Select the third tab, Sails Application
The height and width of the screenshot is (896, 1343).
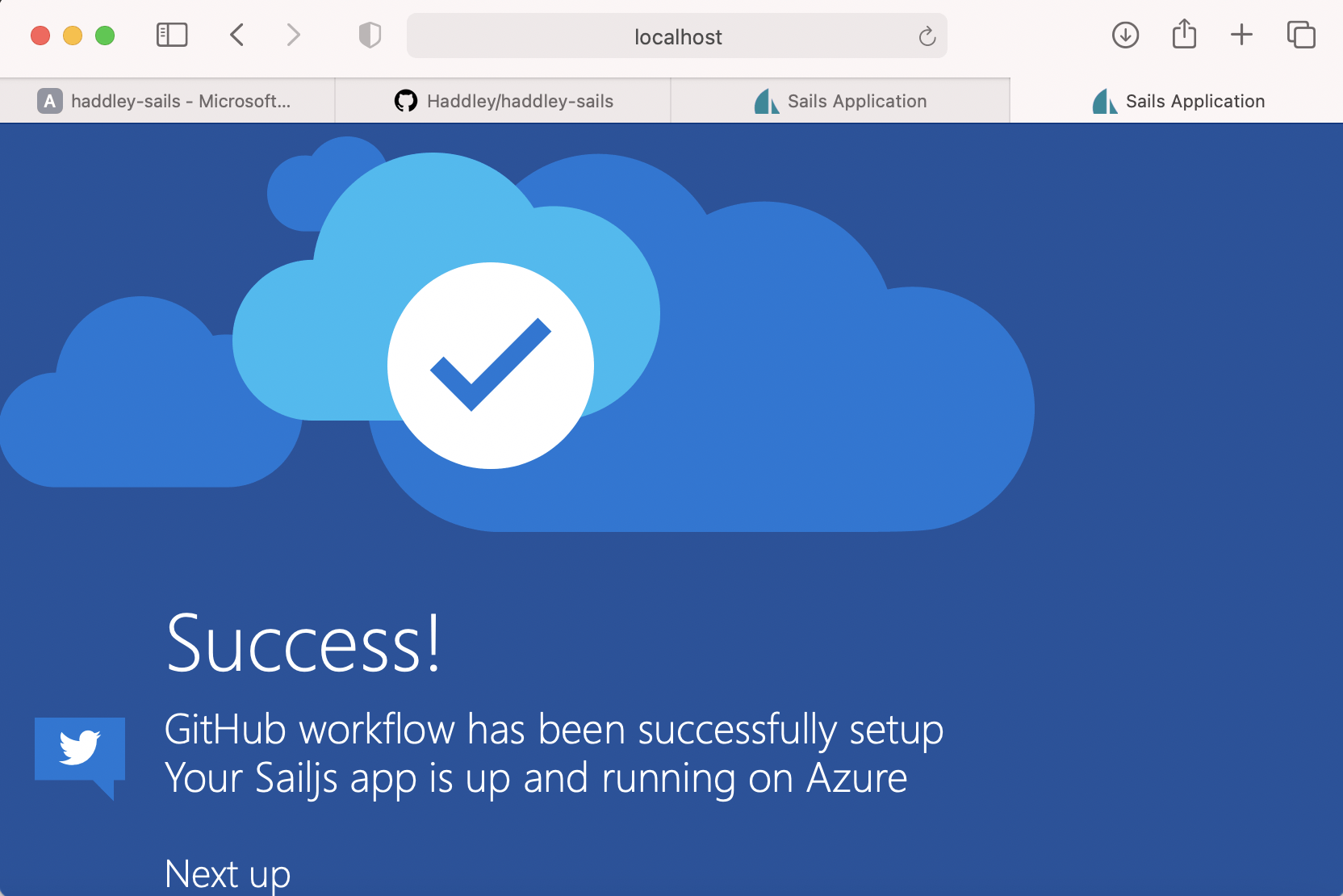(x=840, y=101)
